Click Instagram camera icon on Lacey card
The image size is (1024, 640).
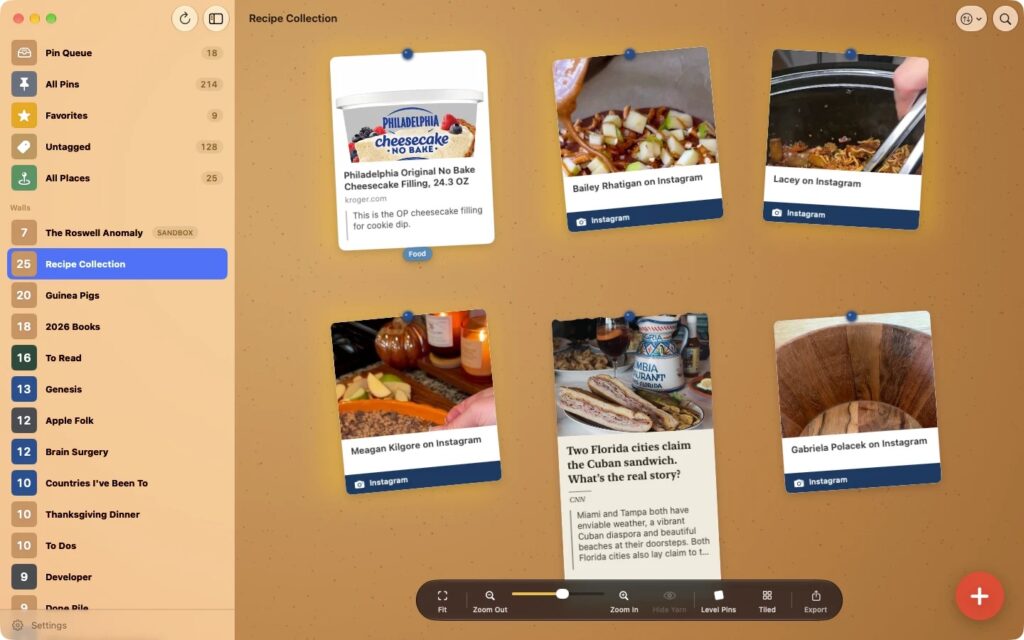point(776,213)
